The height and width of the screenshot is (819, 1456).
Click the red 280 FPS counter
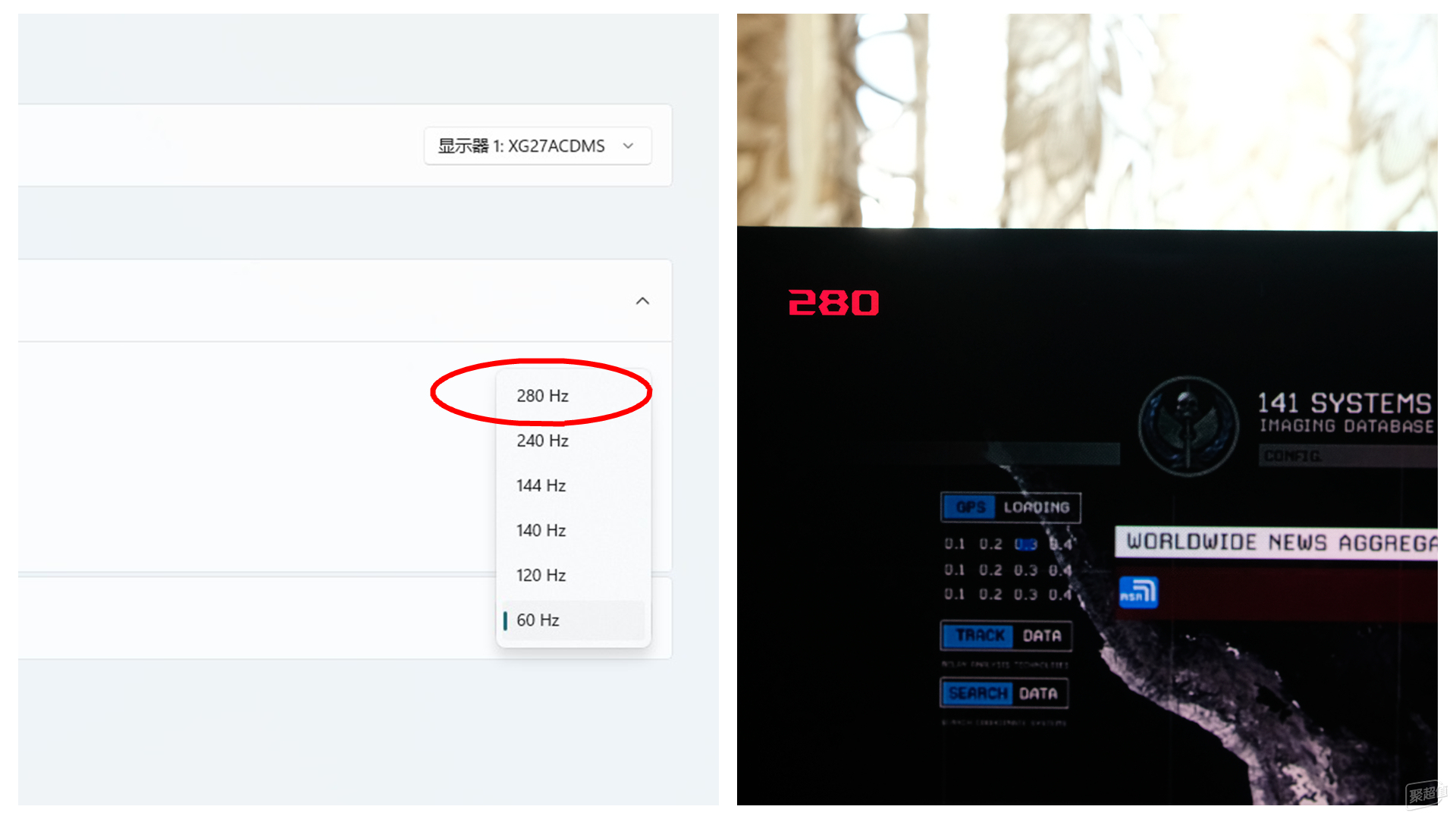coord(833,303)
